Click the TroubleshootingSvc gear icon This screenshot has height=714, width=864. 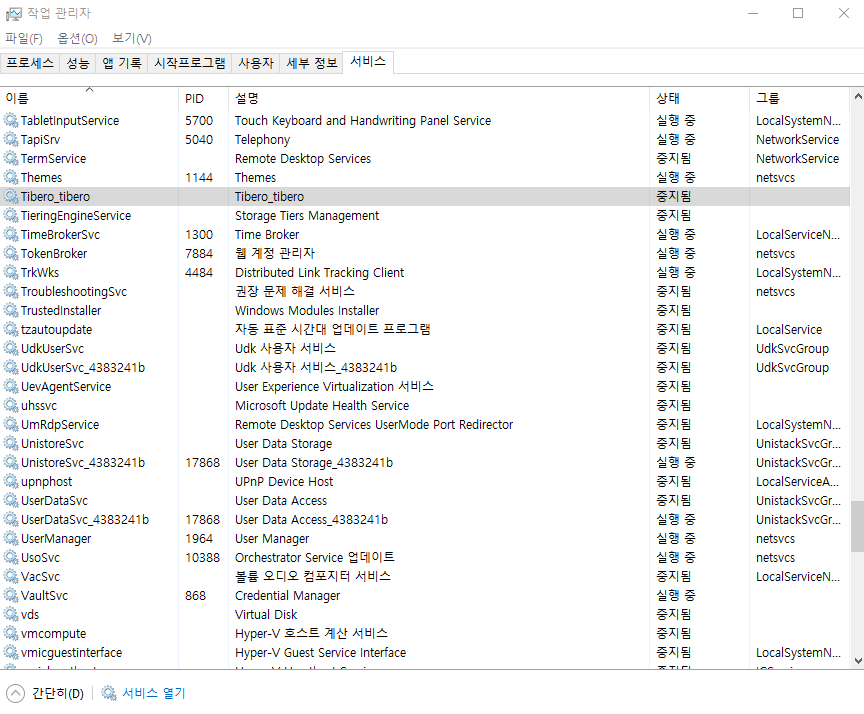(11, 291)
